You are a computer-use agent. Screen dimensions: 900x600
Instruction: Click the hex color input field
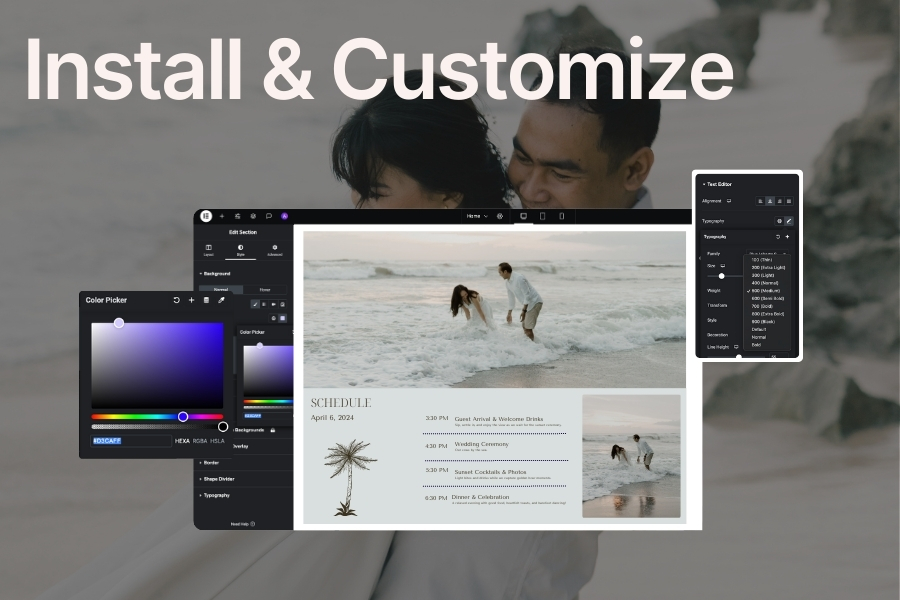coord(130,440)
